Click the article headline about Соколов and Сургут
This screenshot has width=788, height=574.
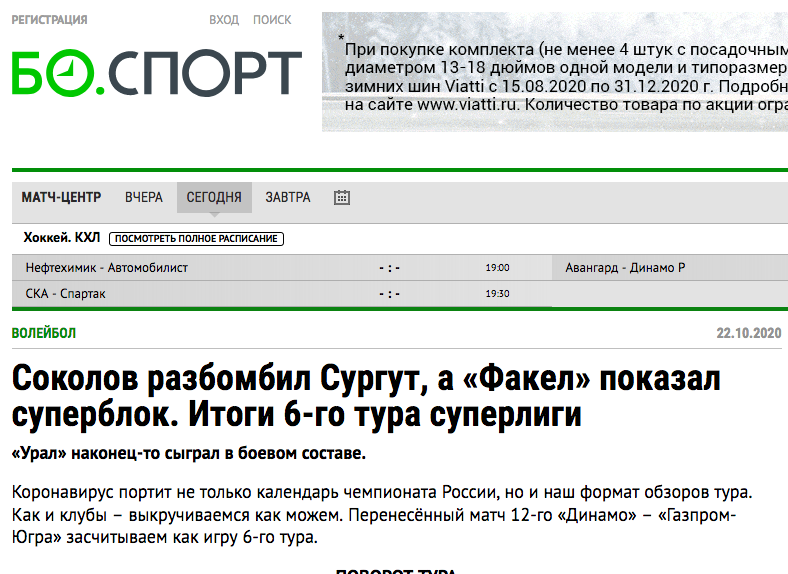(366, 397)
